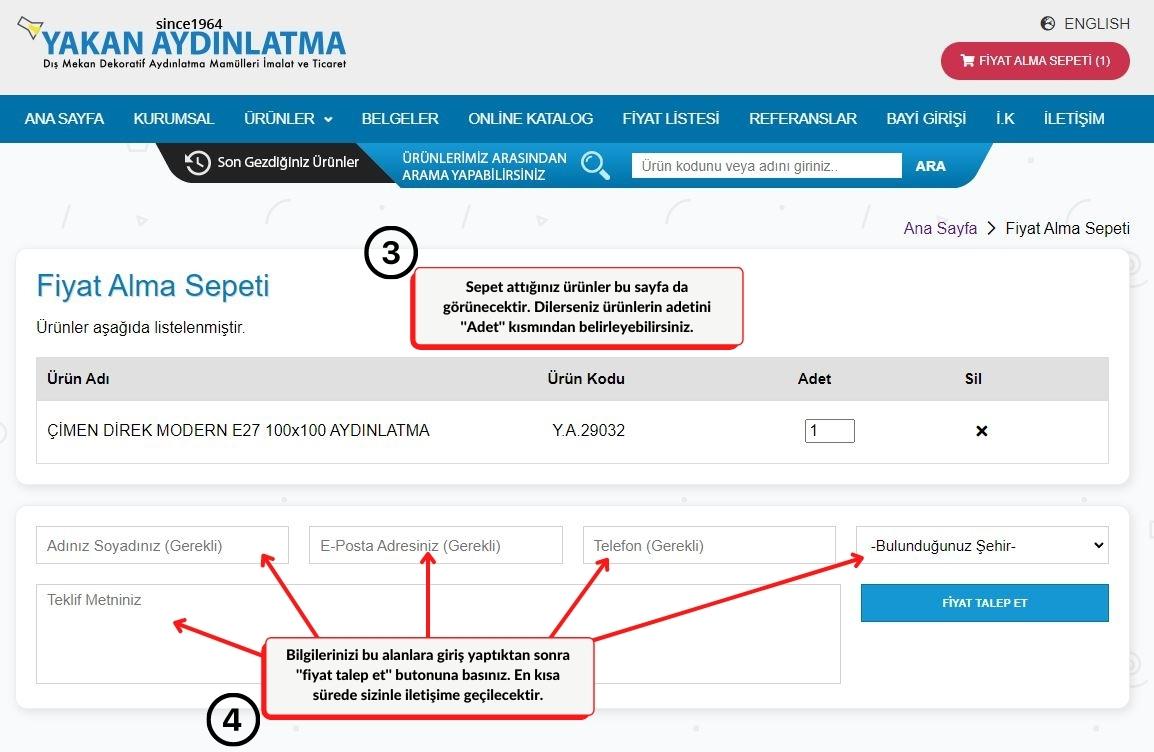Click the Adet quantity field
The image size is (1154, 752).
tap(829, 431)
